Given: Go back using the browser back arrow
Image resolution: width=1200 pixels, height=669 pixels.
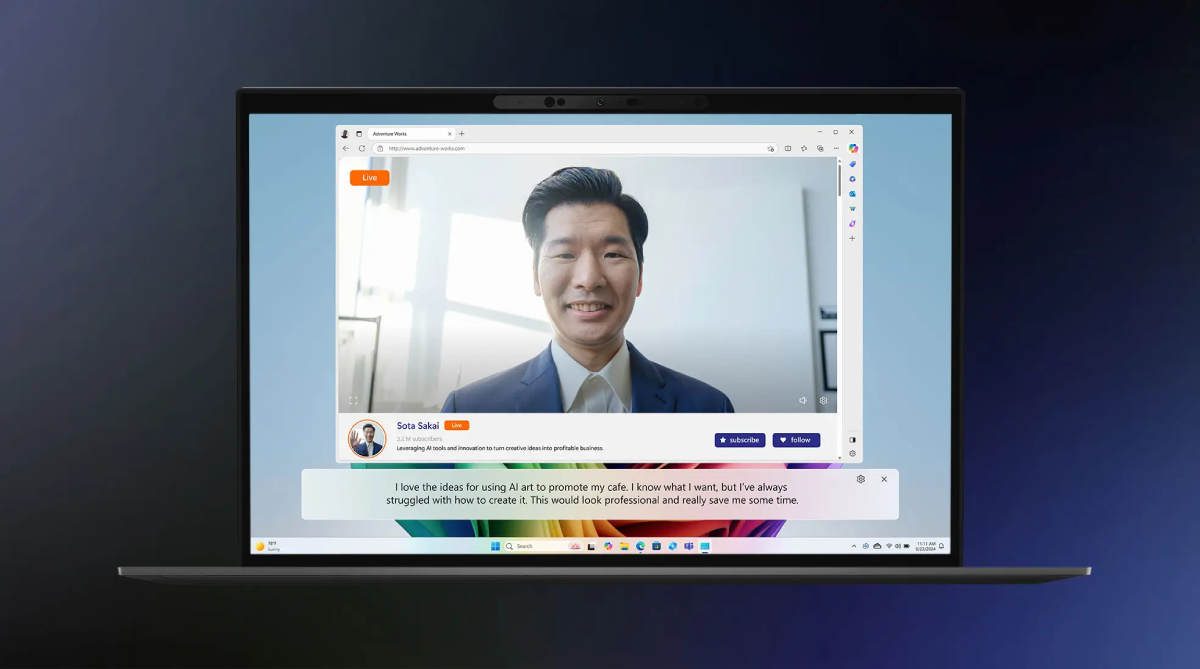Looking at the screenshot, I should [x=346, y=148].
